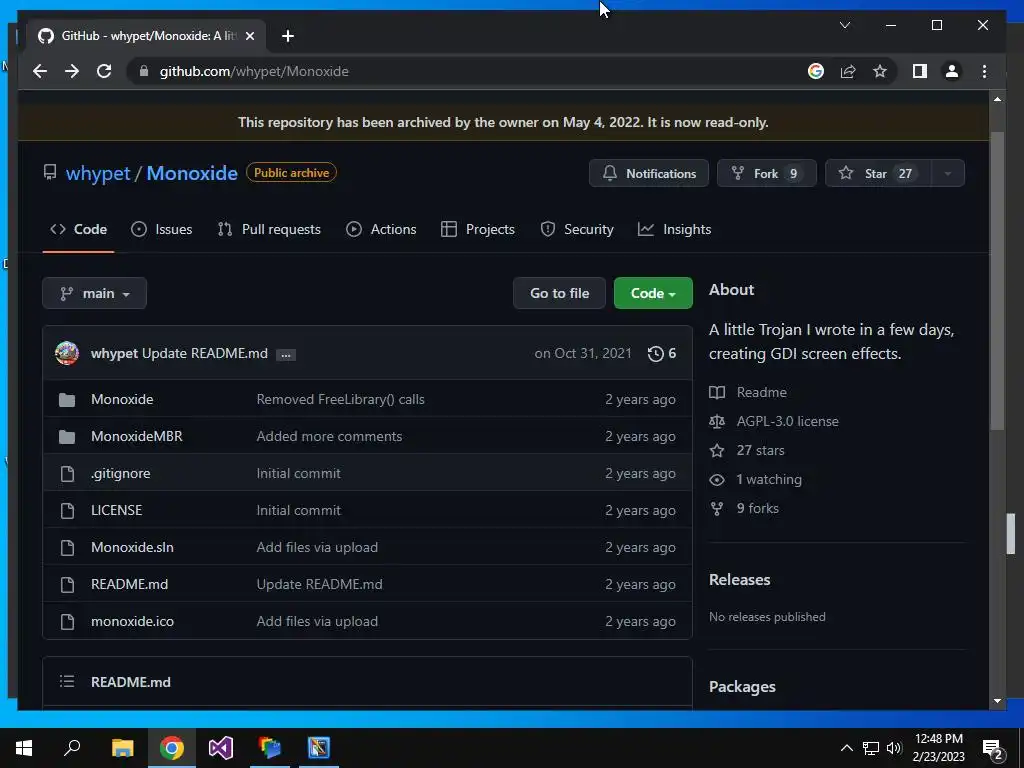Click the Notifications button
The image size is (1024, 768).
point(648,173)
